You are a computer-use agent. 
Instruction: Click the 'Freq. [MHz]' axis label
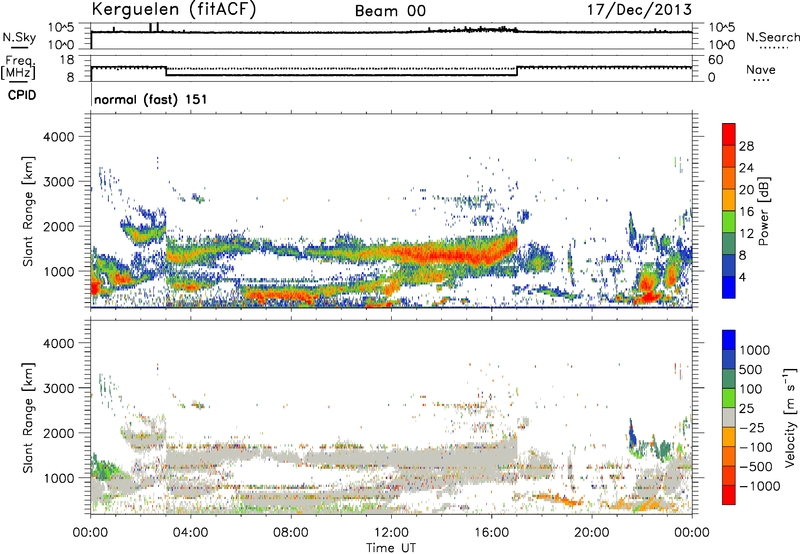18,68
